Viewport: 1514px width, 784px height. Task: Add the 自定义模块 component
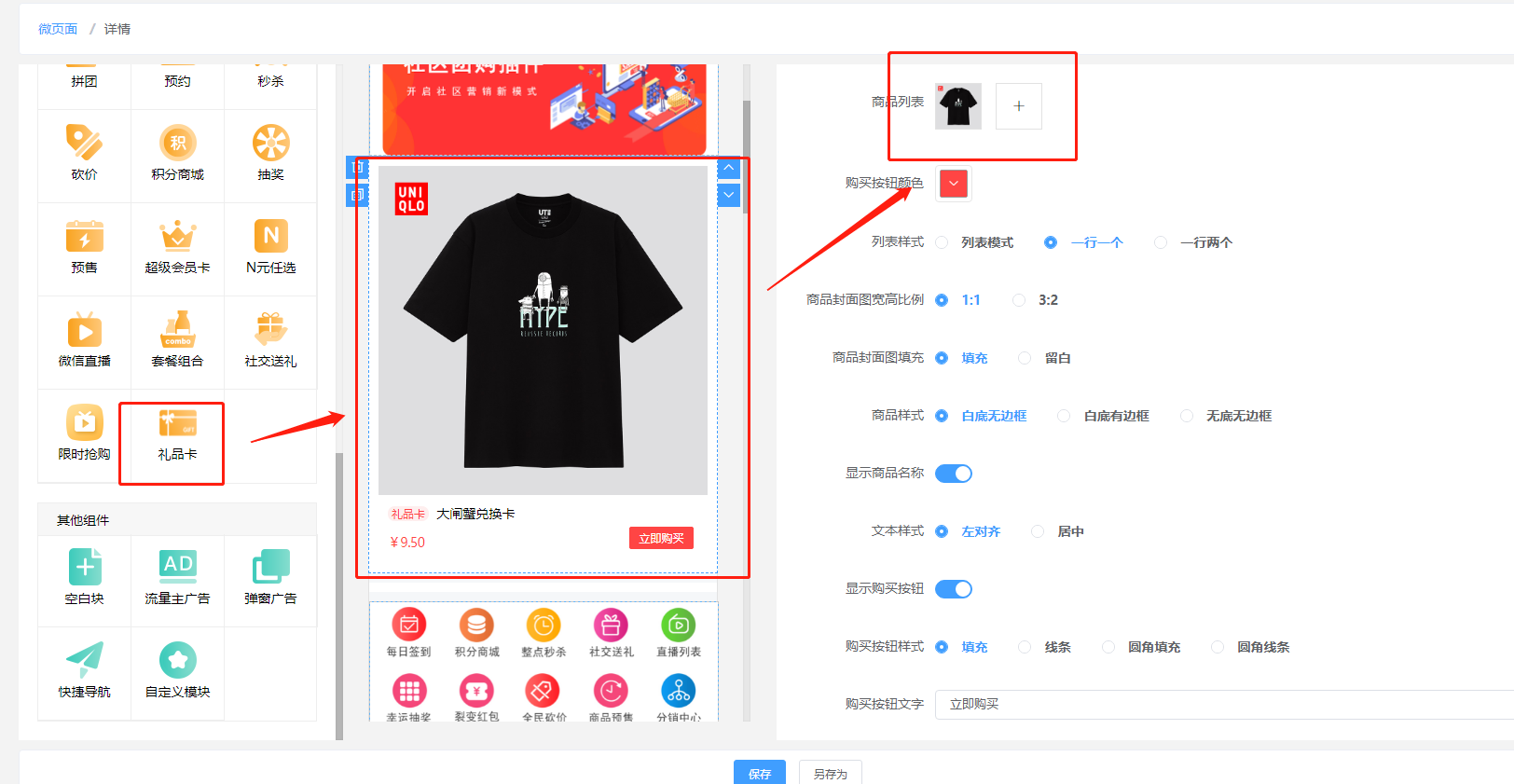point(177,673)
